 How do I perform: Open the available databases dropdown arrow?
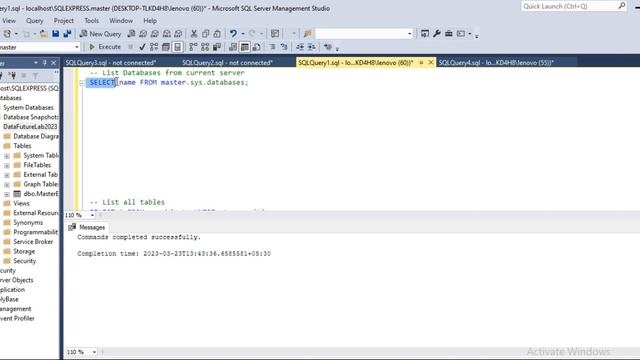(76, 47)
